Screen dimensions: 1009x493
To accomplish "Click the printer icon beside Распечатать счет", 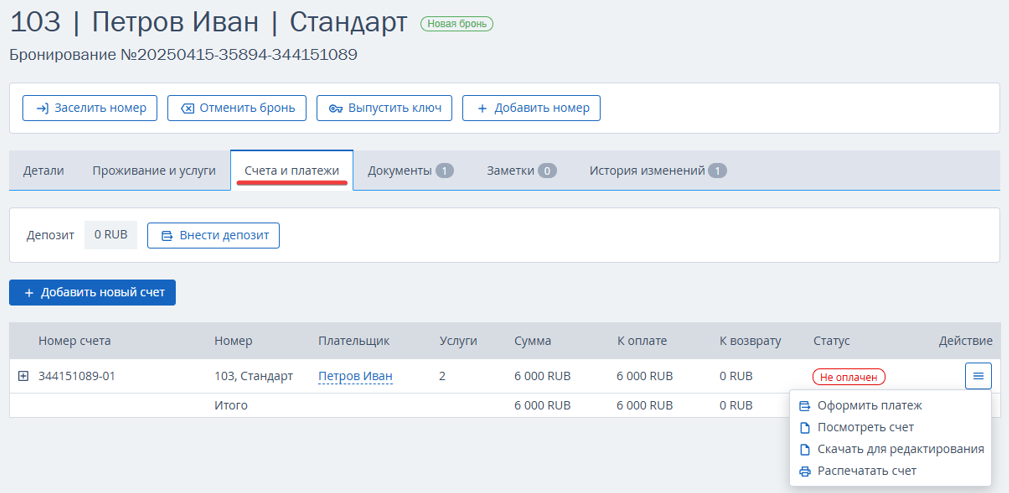I will click(804, 471).
